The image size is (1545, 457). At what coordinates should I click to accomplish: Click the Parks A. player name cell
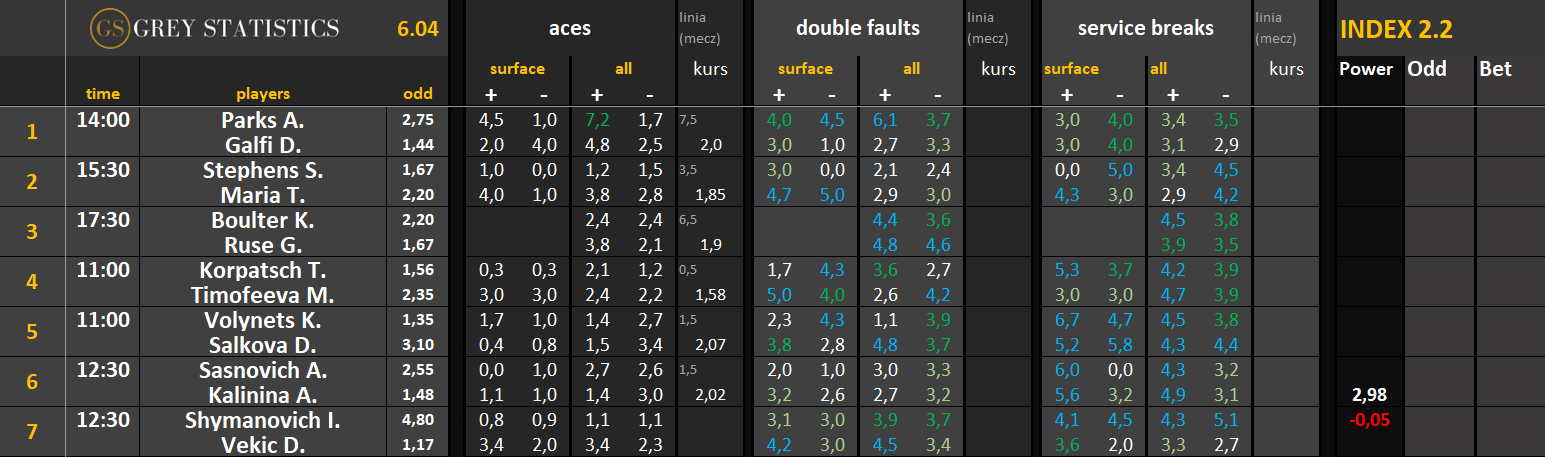point(262,120)
